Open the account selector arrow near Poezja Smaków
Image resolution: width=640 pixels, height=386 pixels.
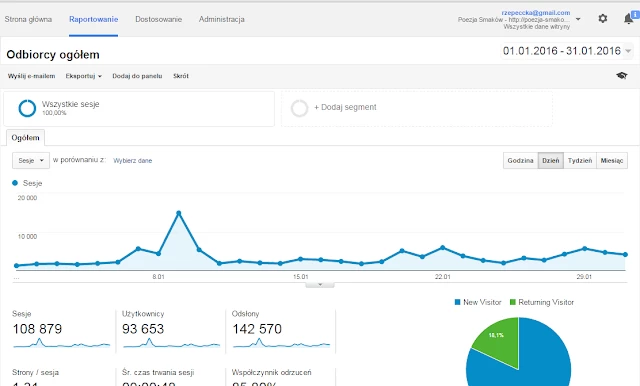point(578,19)
